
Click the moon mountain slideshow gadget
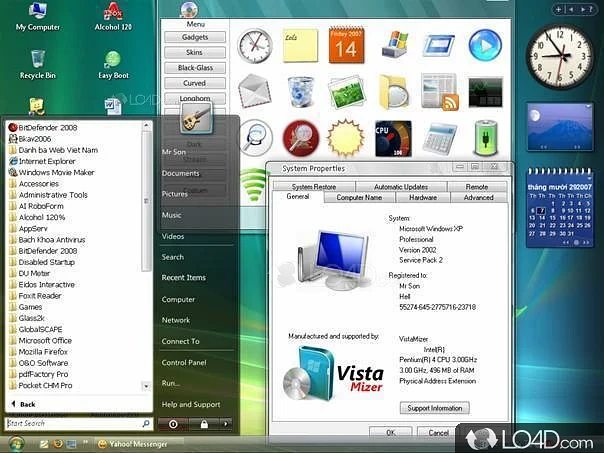tap(560, 126)
